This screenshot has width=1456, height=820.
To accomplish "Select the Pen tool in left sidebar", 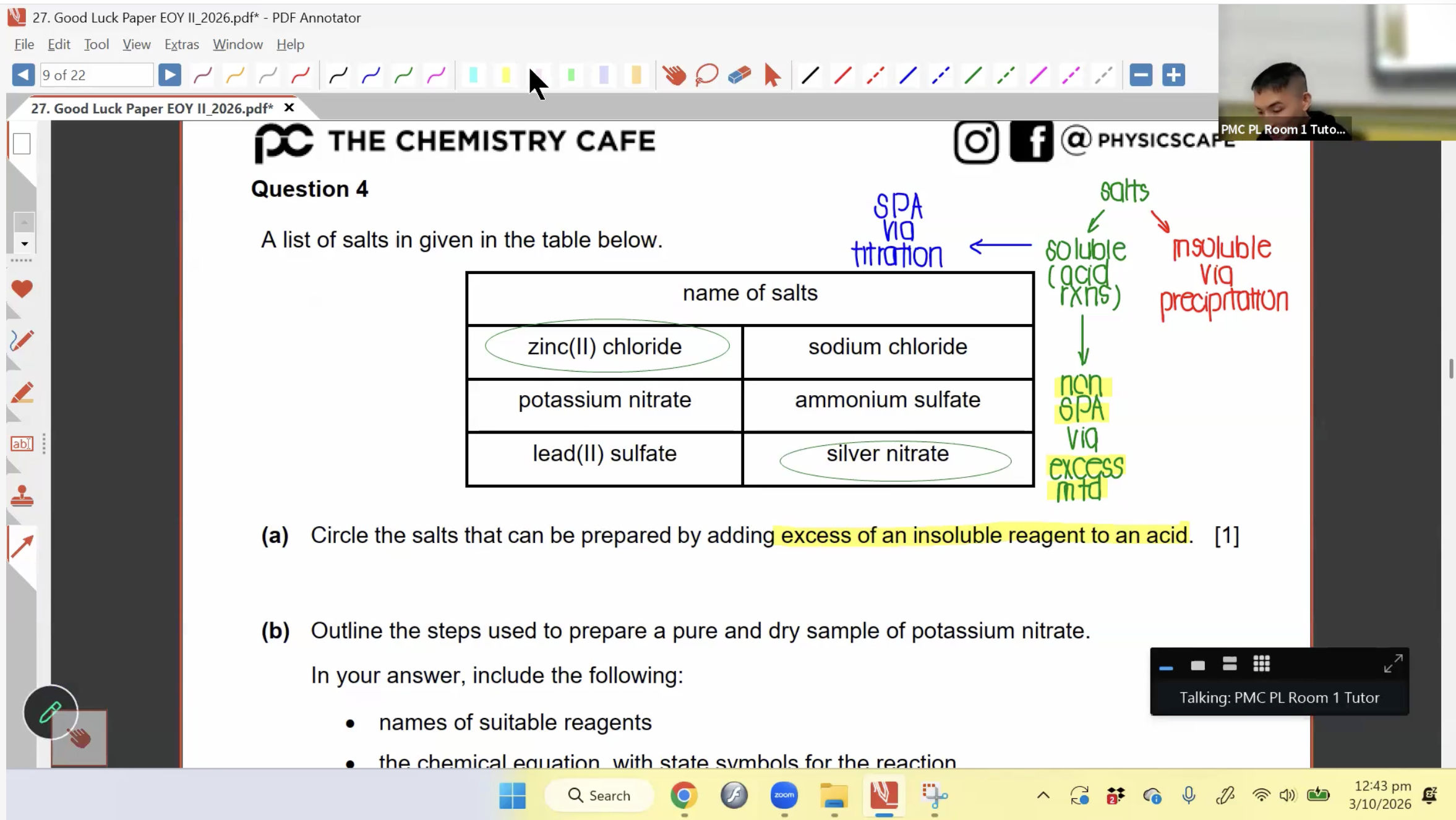I will tap(22, 340).
